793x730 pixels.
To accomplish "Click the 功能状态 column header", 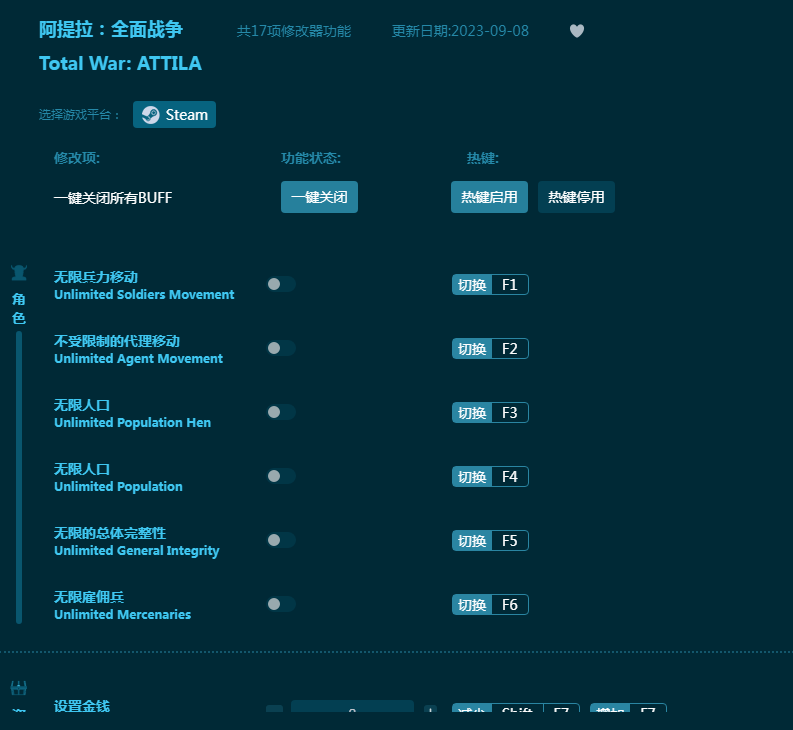I will 311,158.
